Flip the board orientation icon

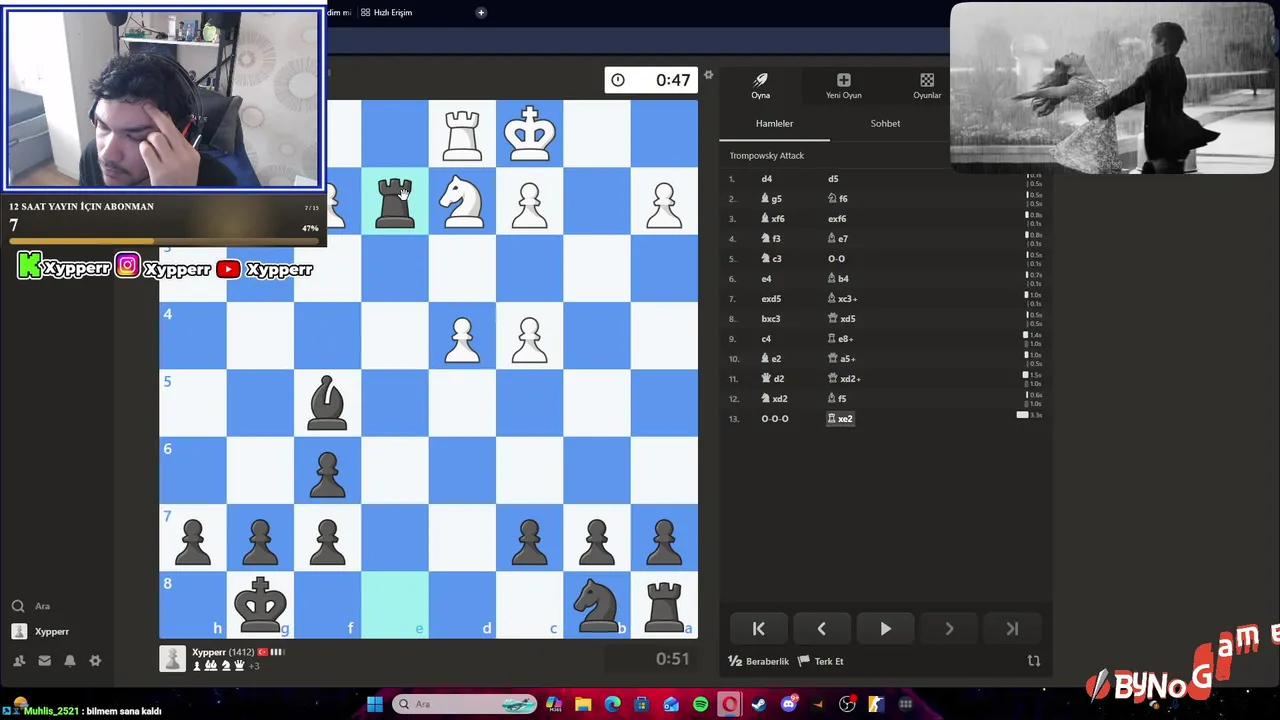coord(1034,661)
